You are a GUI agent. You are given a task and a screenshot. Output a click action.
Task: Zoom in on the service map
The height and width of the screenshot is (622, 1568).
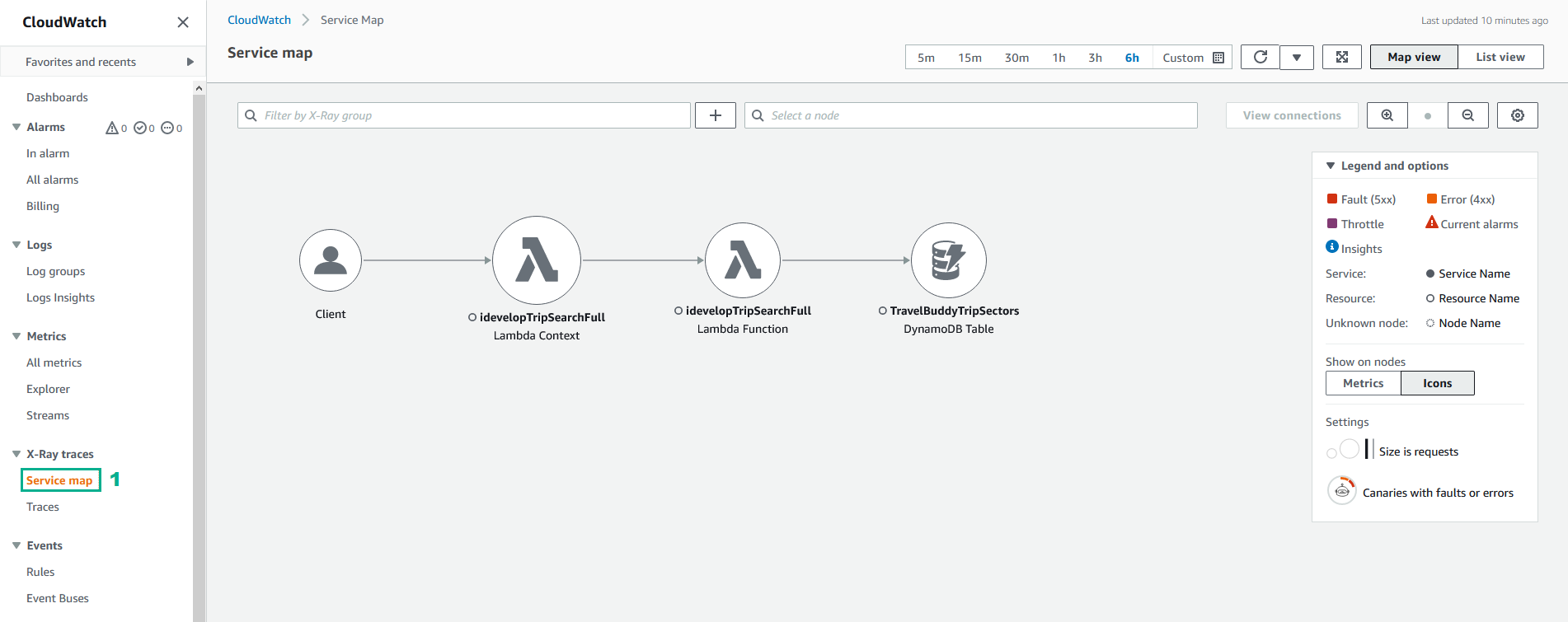pyautogui.click(x=1387, y=115)
